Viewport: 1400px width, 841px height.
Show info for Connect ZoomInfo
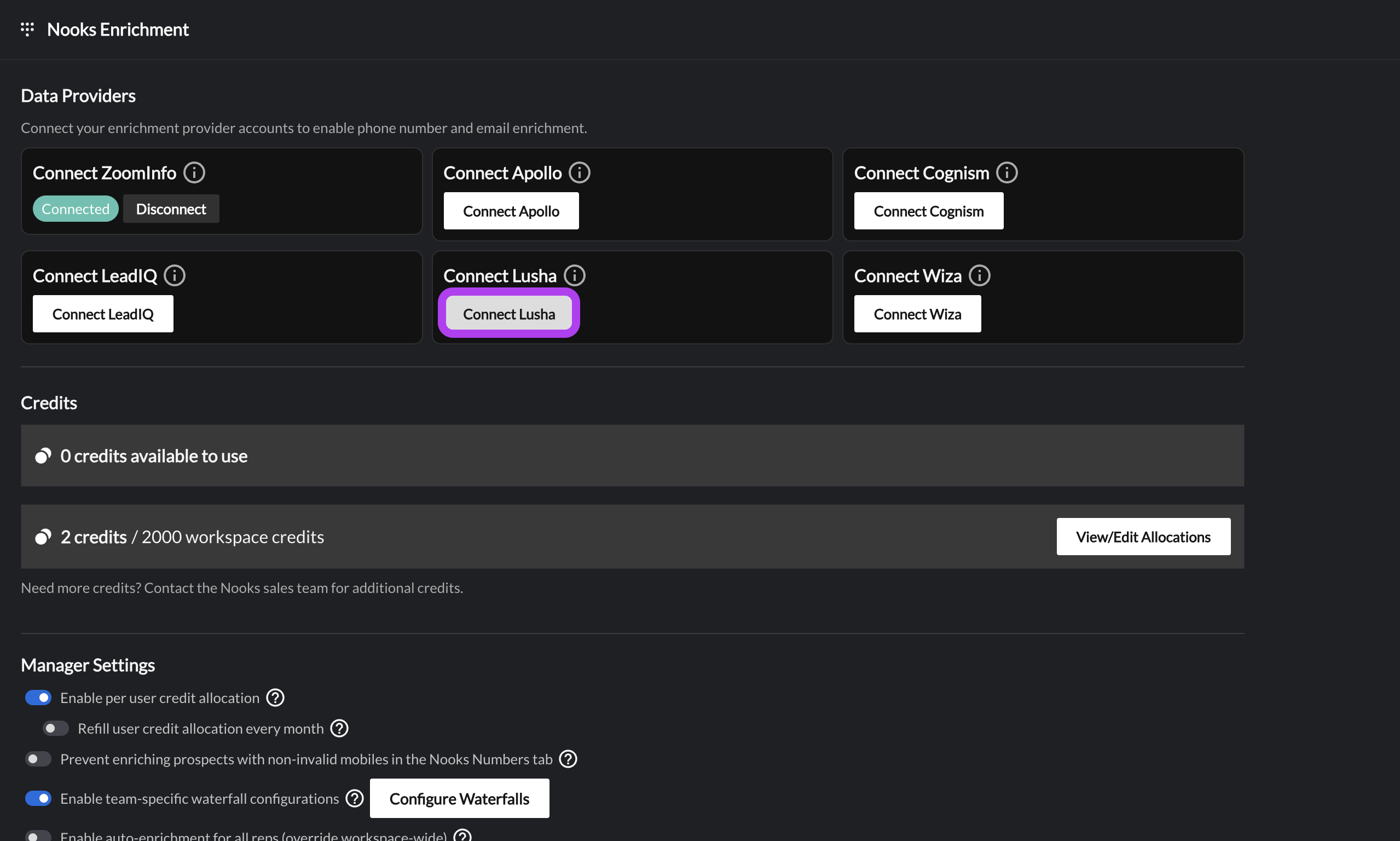pyautogui.click(x=194, y=172)
